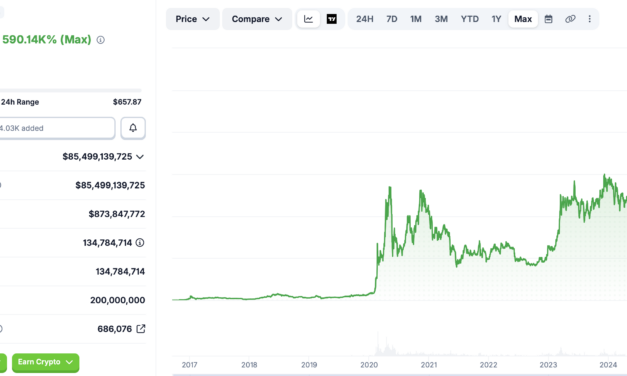Open external link icon next to 686,076
This screenshot has height=376, width=627.
click(141, 329)
